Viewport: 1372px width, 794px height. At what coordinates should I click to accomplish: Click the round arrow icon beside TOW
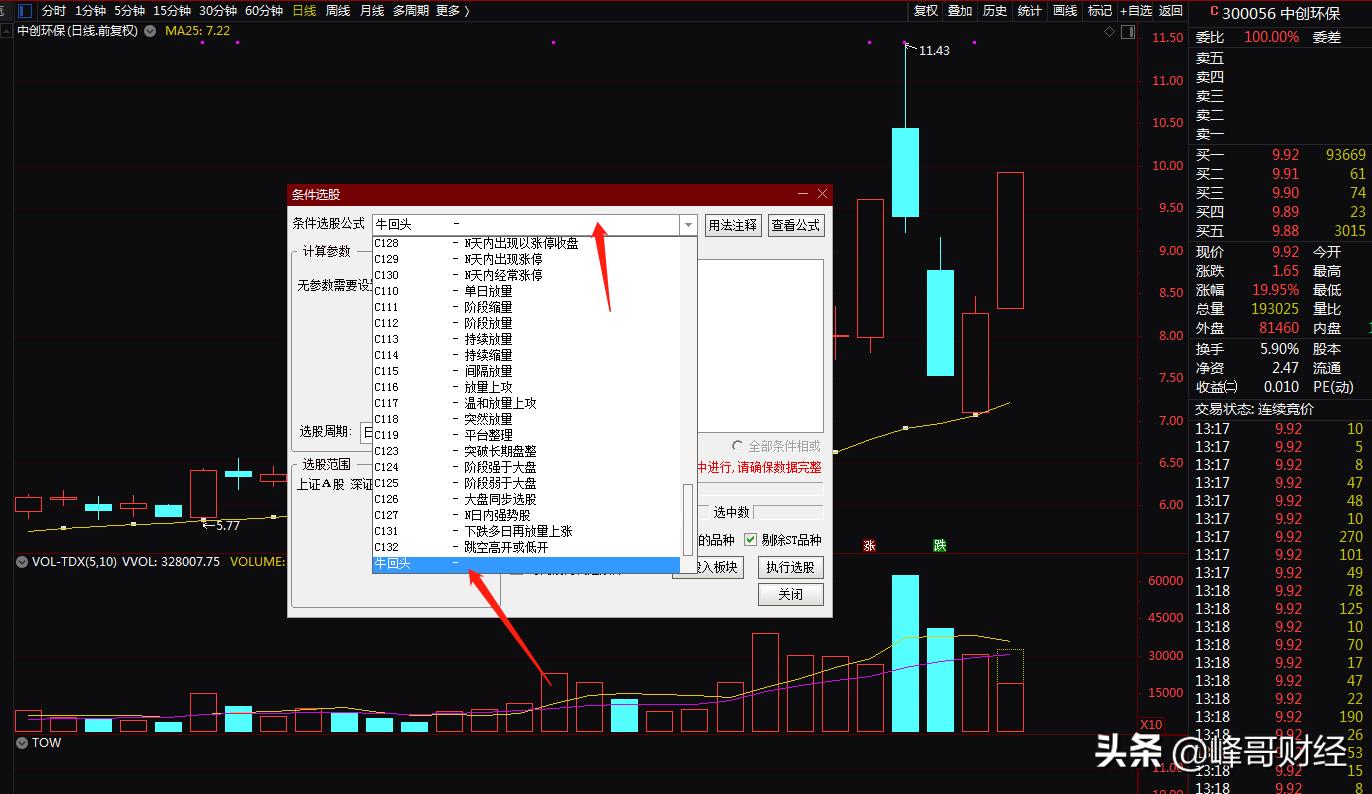(22, 743)
